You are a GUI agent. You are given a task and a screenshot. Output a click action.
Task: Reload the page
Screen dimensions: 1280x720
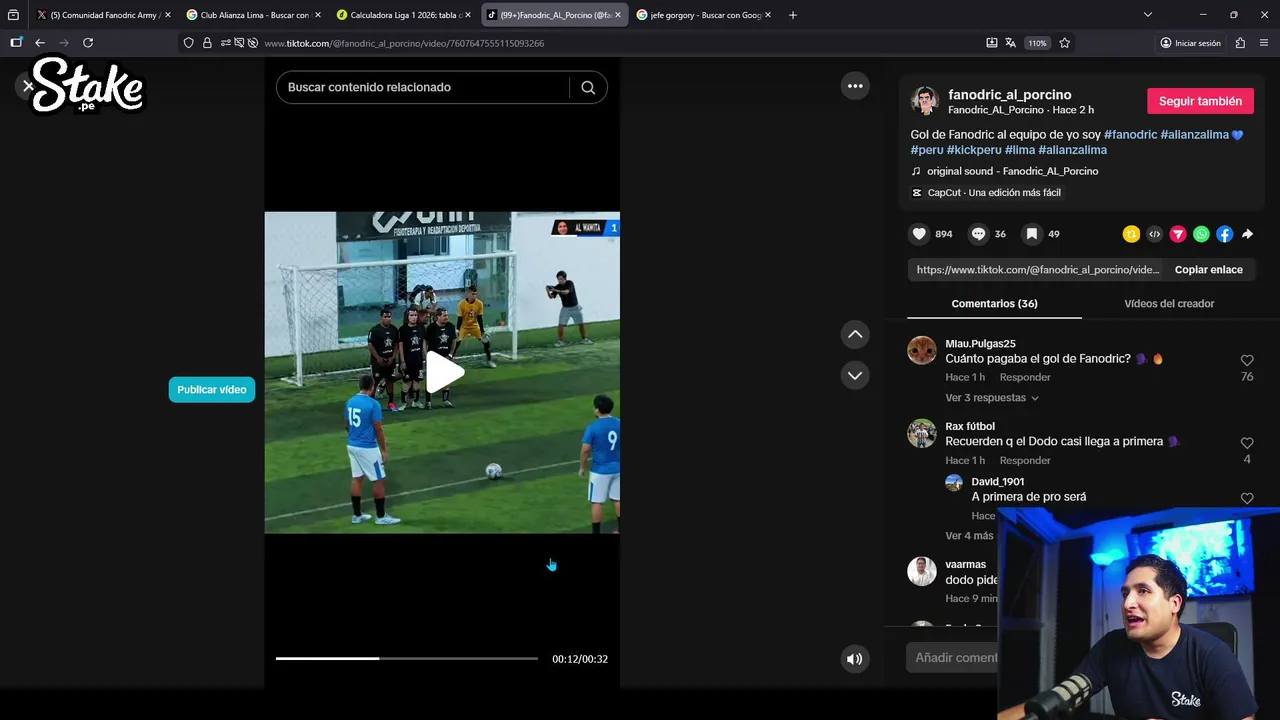88,43
